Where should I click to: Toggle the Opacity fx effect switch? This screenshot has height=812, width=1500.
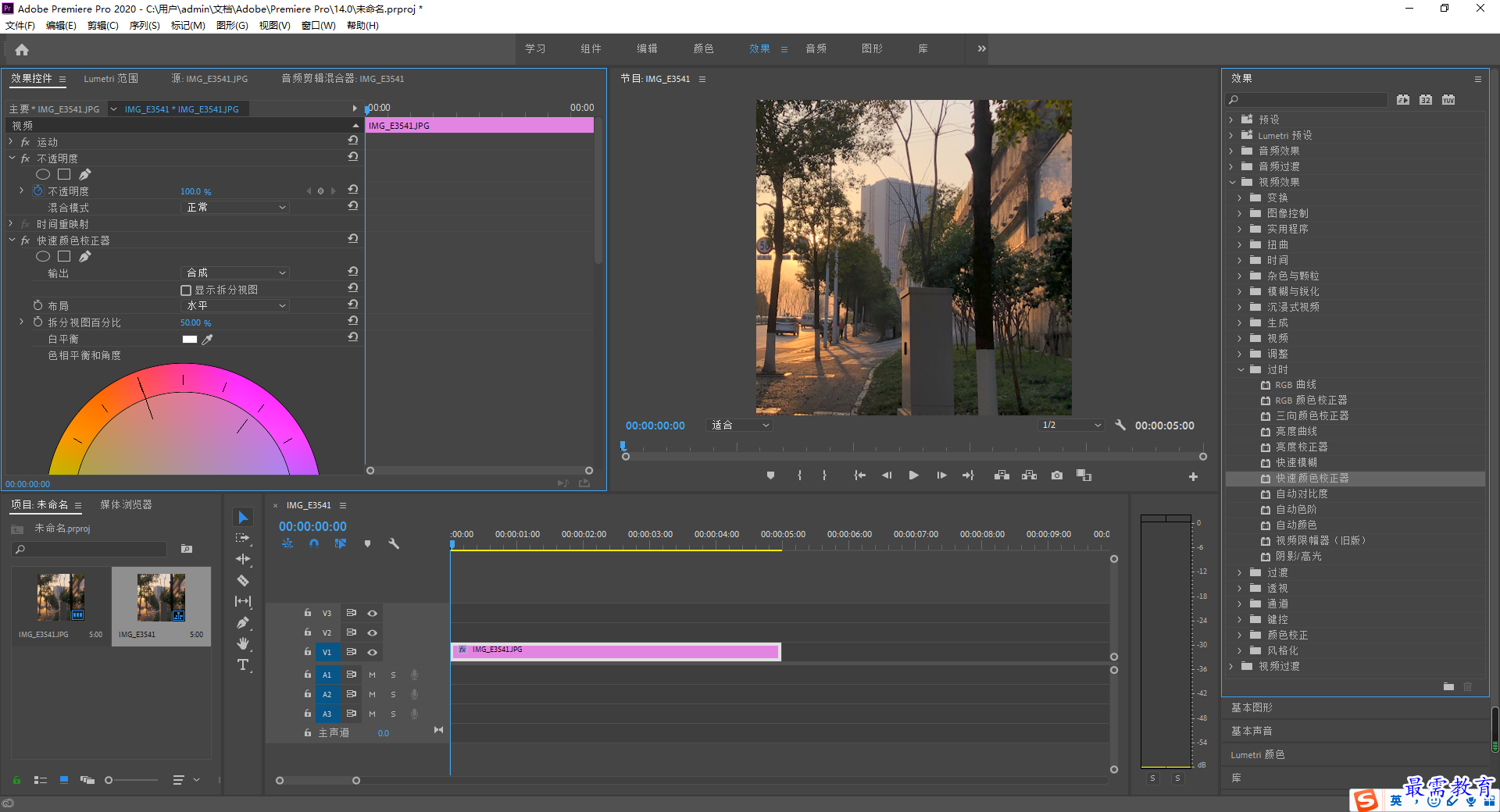[25, 158]
